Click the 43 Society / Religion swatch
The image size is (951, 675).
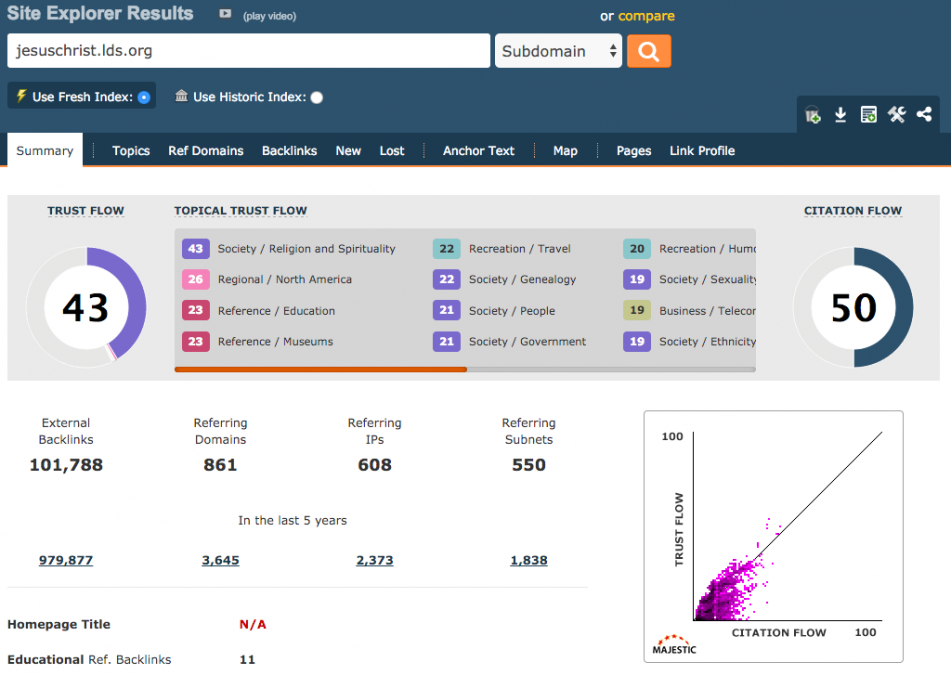(195, 249)
